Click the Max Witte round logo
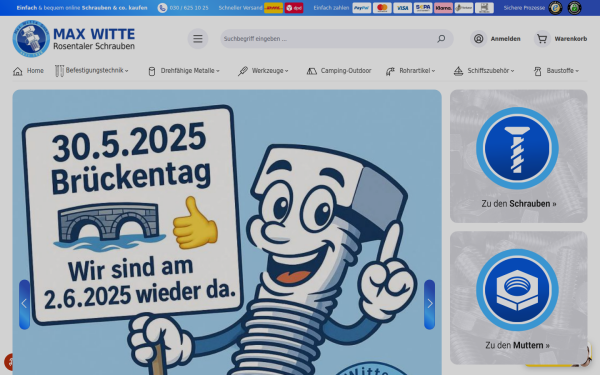This screenshot has width=600, height=375. pyautogui.click(x=31, y=39)
